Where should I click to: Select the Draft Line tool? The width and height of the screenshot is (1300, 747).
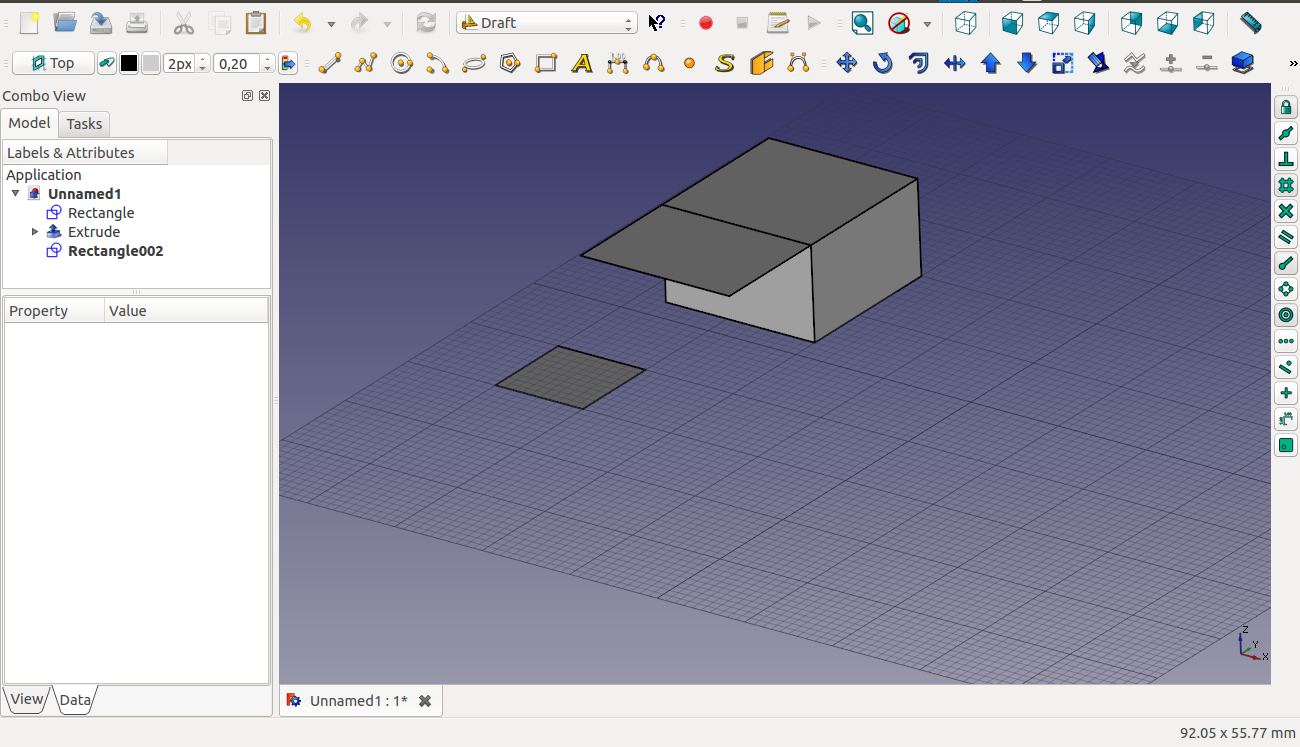tap(330, 64)
